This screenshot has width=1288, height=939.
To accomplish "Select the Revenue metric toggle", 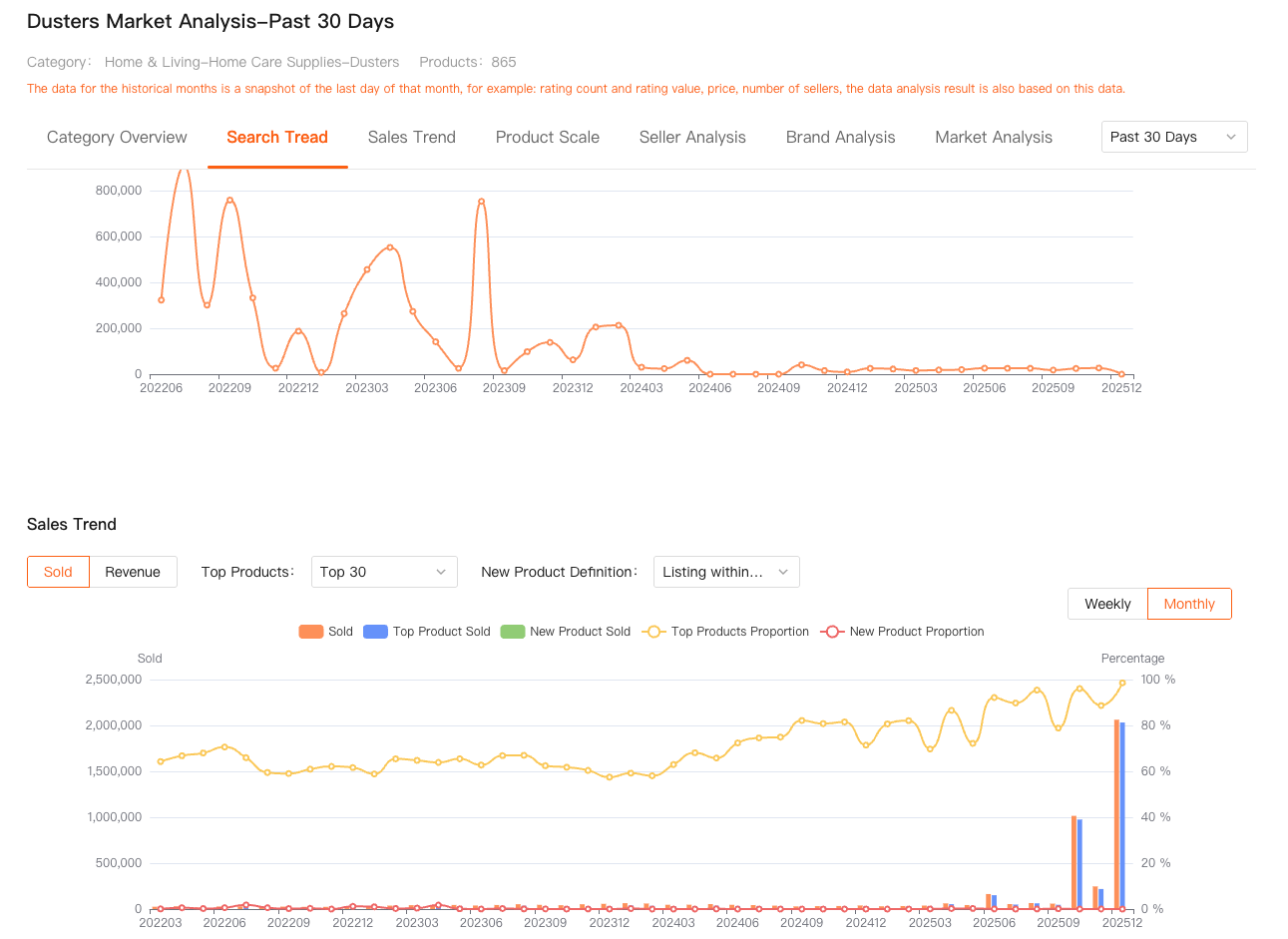I will pos(133,572).
